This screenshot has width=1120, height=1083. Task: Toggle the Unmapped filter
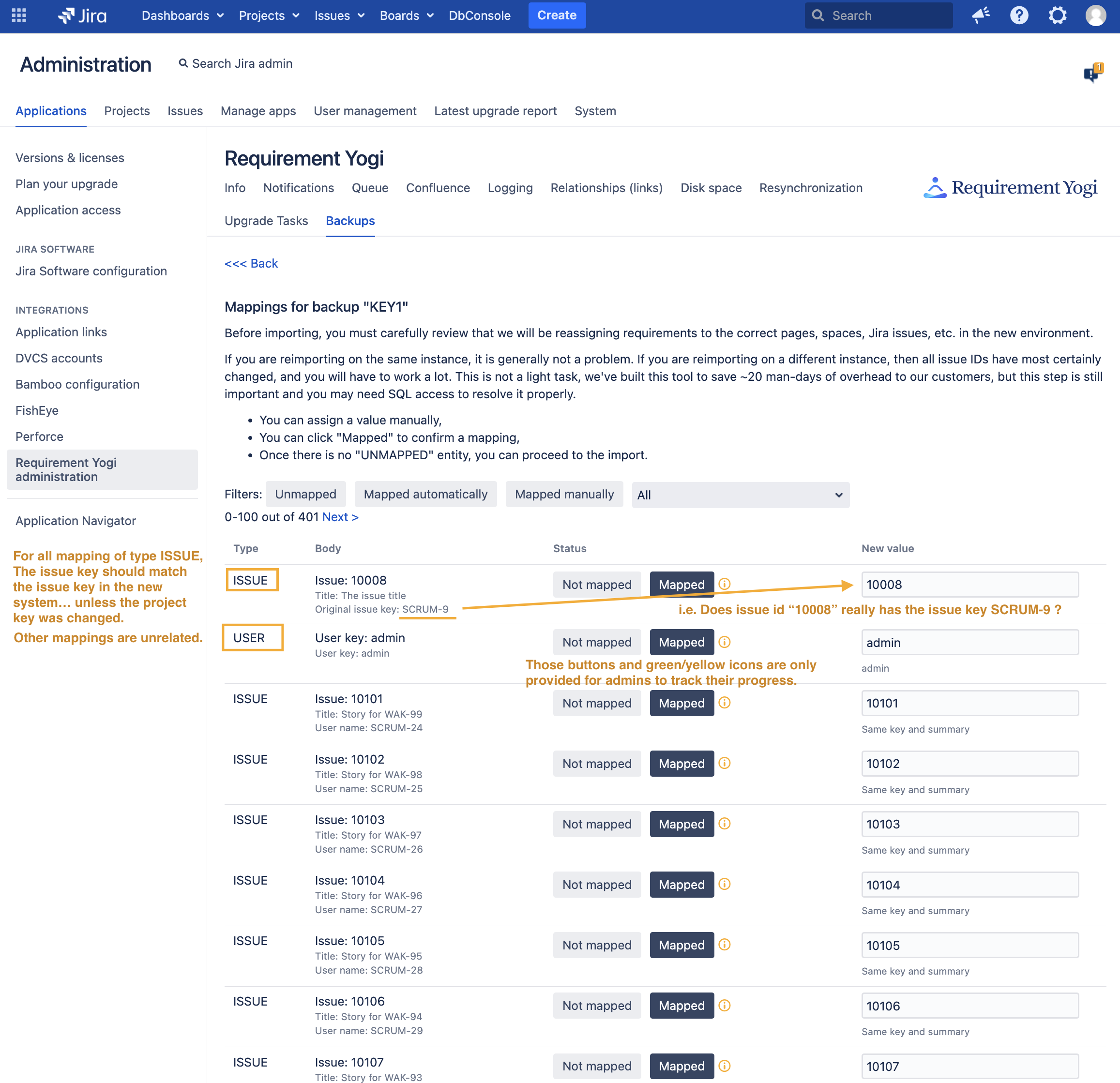coord(305,494)
